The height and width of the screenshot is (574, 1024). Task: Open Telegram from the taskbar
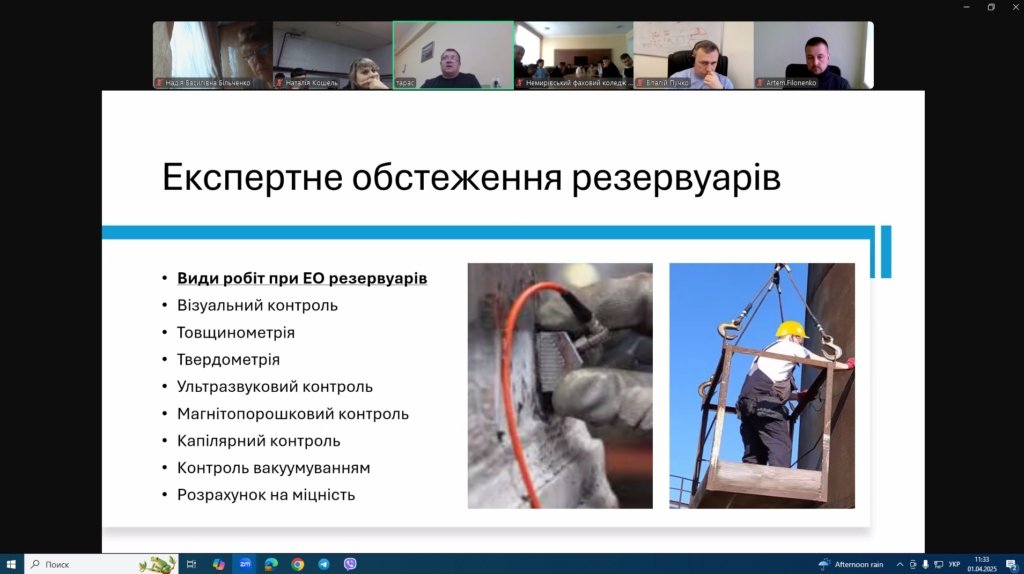point(324,564)
